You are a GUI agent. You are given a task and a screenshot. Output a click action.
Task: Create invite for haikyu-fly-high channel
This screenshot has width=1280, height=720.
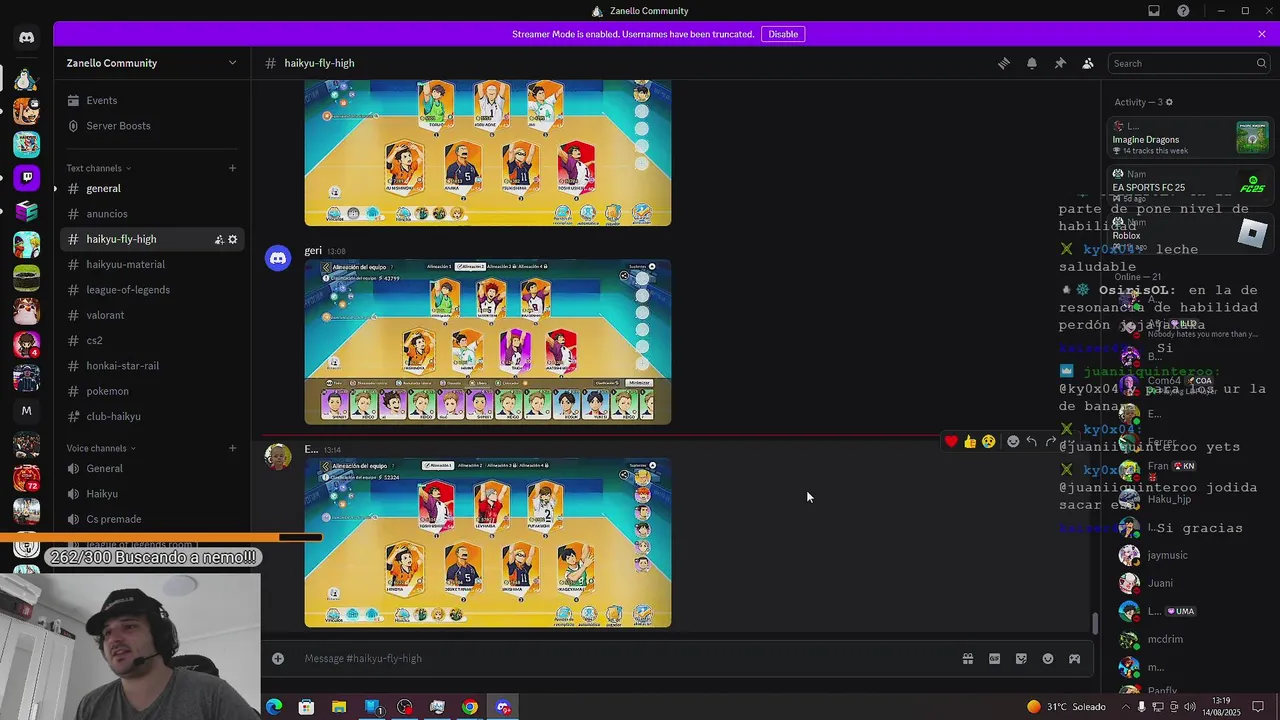pos(218,239)
